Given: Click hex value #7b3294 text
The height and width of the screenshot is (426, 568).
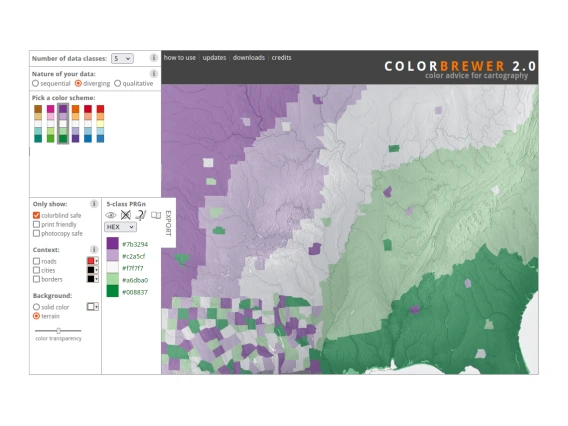Looking at the screenshot, I should (135, 245).
